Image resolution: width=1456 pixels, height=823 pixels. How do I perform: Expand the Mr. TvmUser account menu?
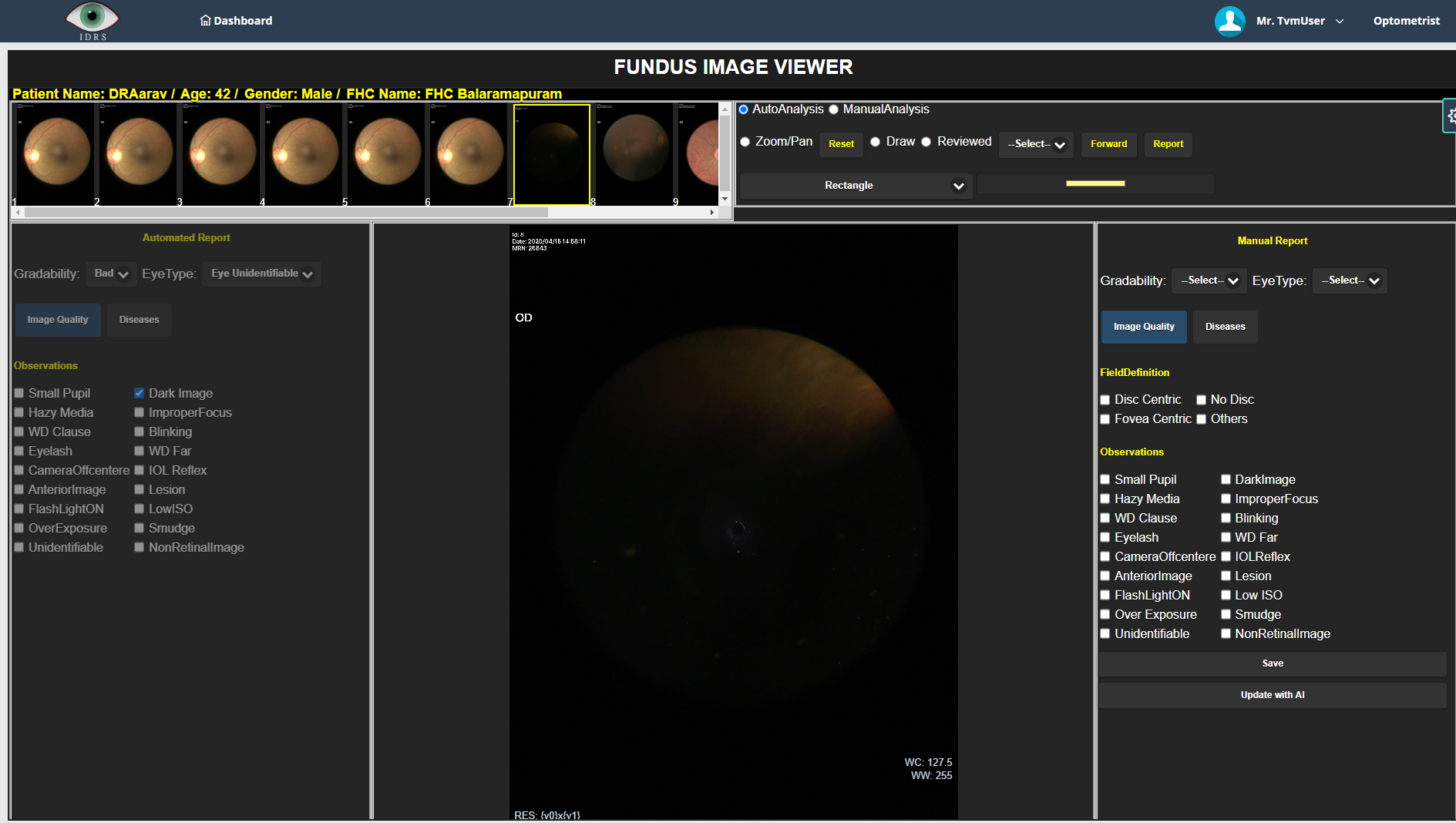tap(1300, 21)
